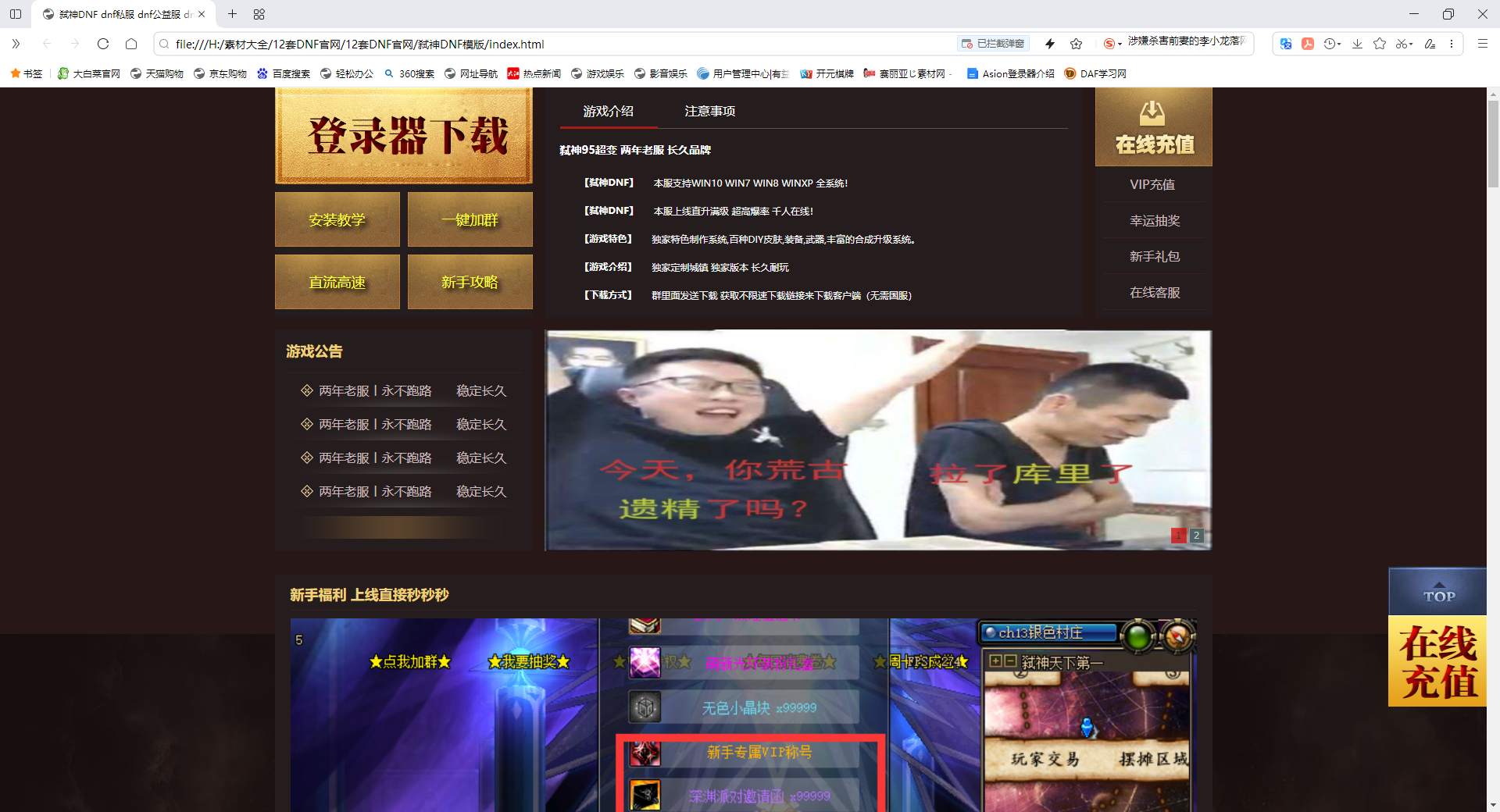This screenshot has width=1500, height=812.
Task: Click the lightning speed-mode icon
Action: (1050, 44)
